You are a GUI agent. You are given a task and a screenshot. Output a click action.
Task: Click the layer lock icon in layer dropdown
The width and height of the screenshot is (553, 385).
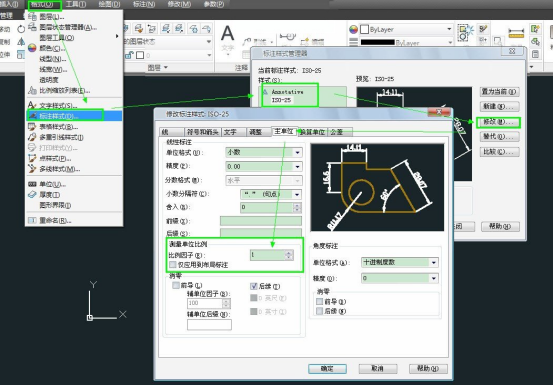pos(129,55)
